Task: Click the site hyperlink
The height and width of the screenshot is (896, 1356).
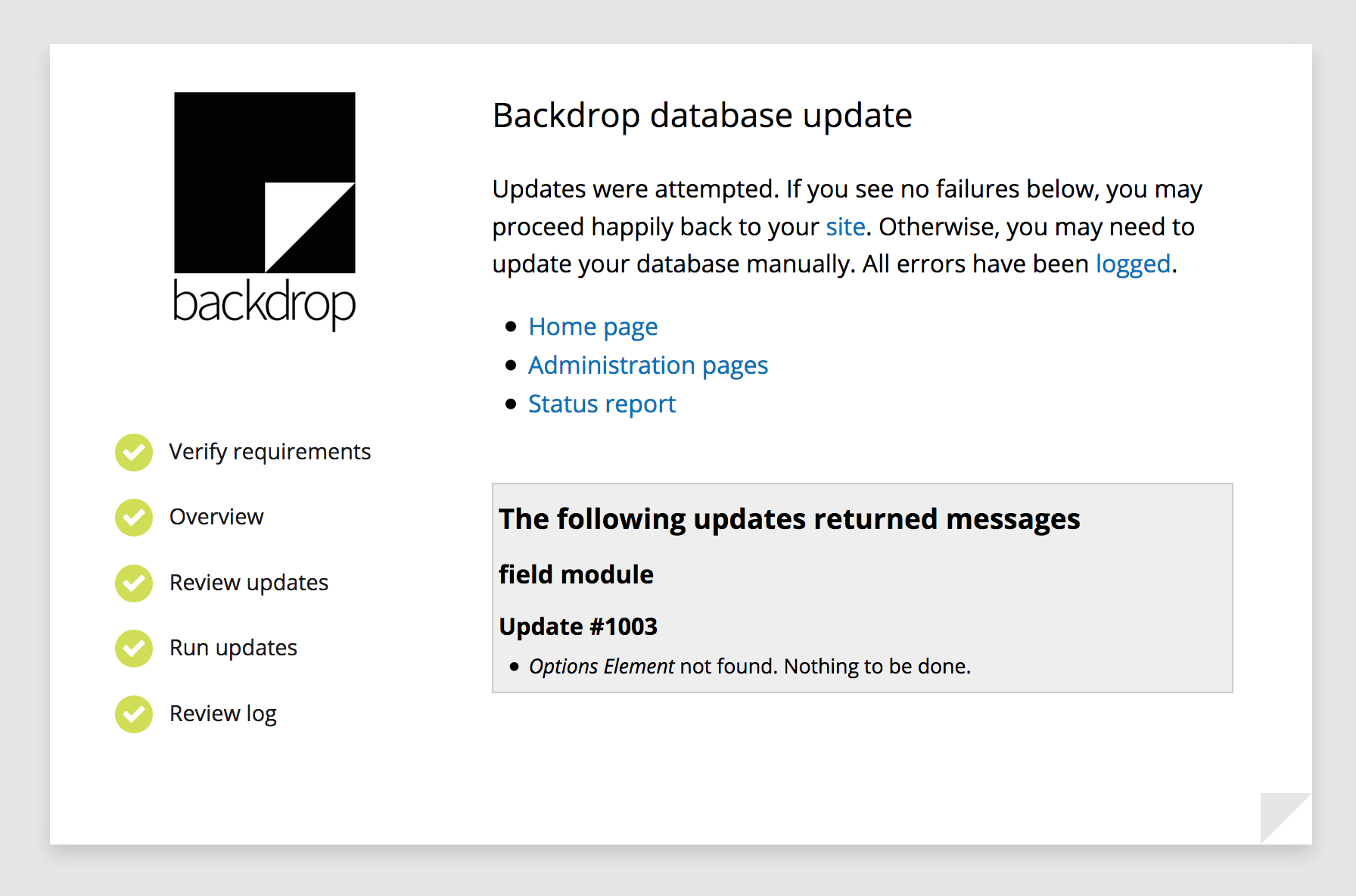Action: tap(844, 226)
